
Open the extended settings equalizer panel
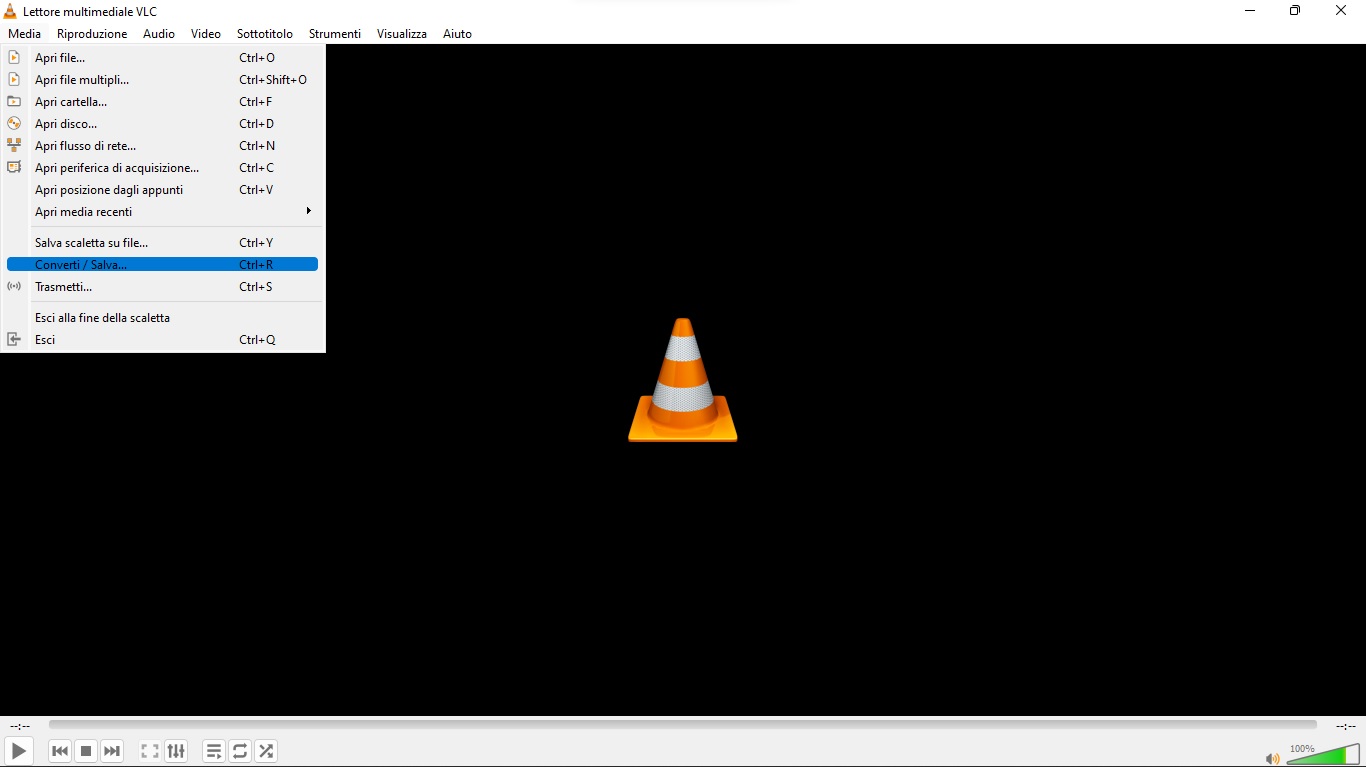[176, 751]
